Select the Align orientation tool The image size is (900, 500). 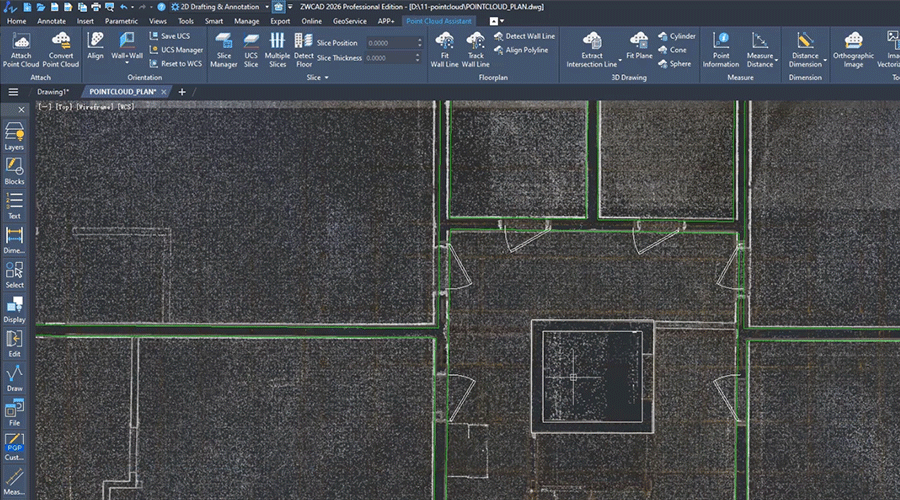[95, 46]
